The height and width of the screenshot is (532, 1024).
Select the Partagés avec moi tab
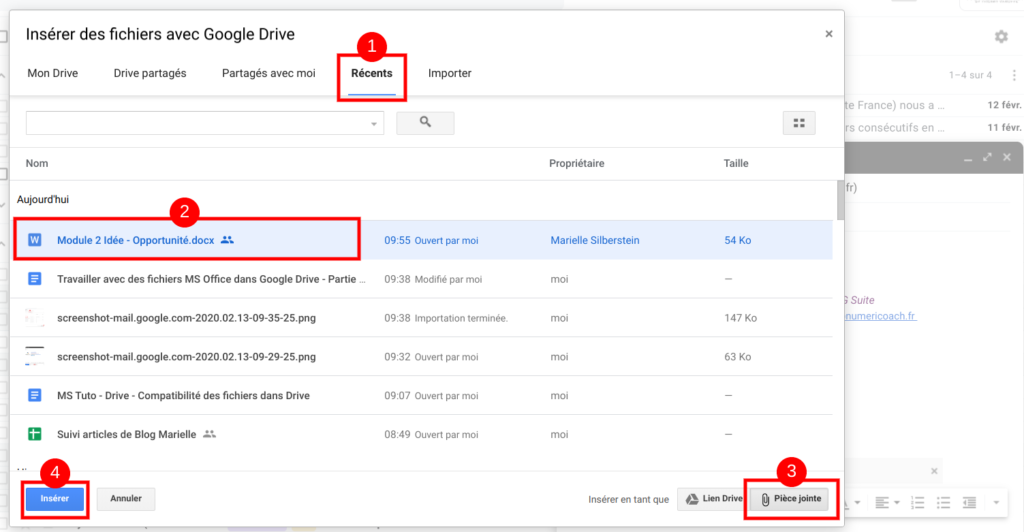[268, 73]
